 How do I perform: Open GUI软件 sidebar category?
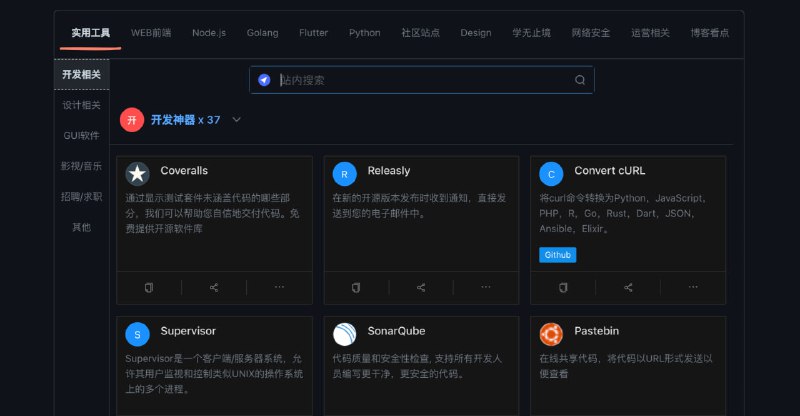pyautogui.click(x=82, y=136)
